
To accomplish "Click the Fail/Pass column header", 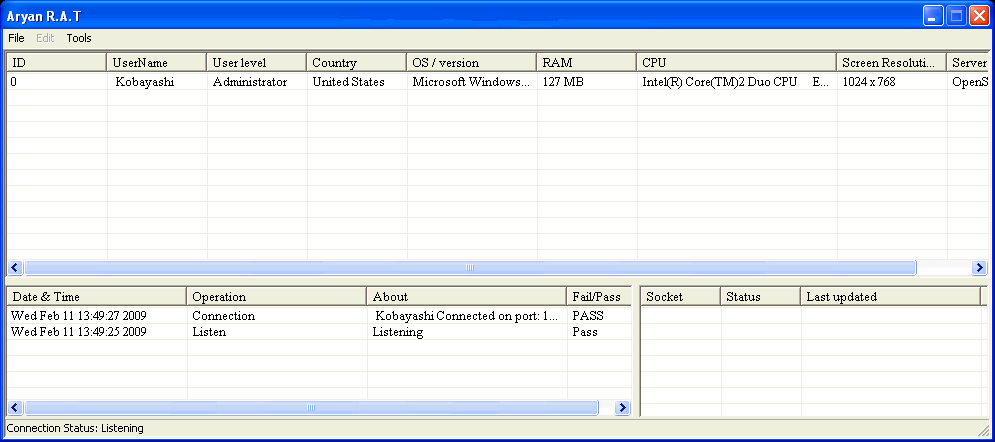I will pos(598,297).
